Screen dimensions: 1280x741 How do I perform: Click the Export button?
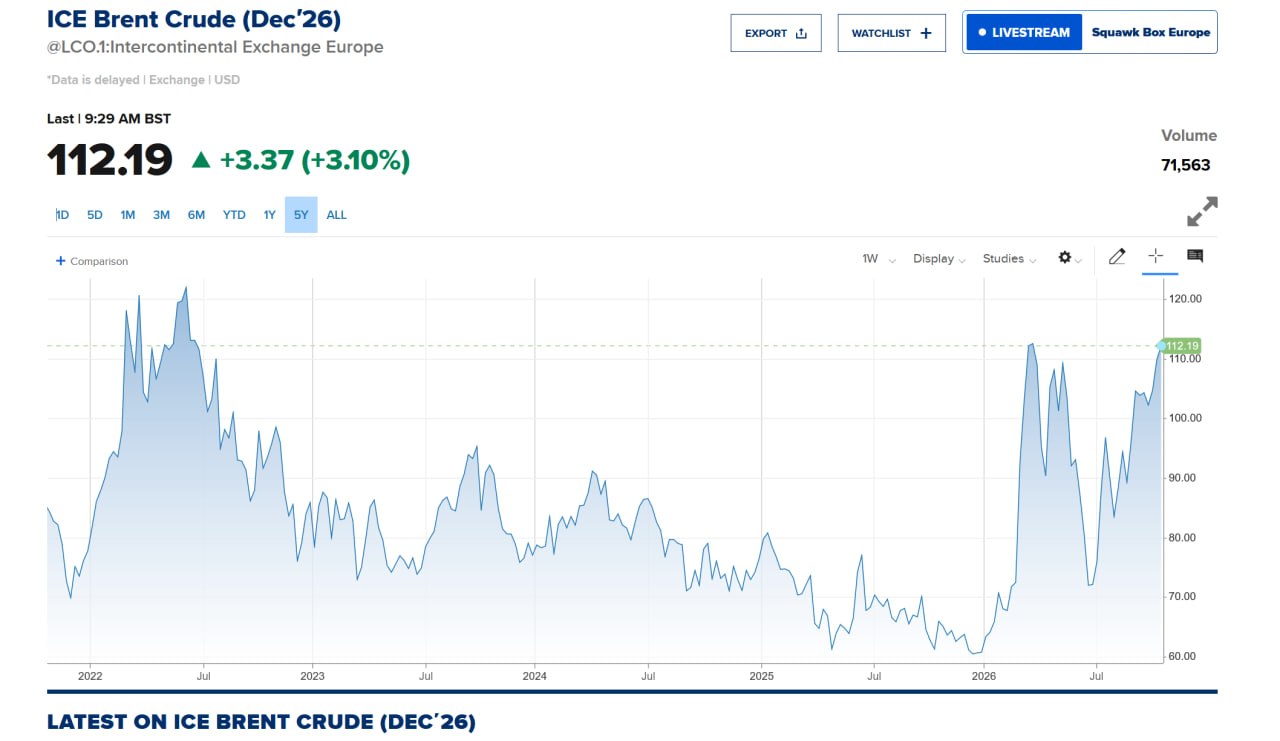pyautogui.click(x=776, y=33)
